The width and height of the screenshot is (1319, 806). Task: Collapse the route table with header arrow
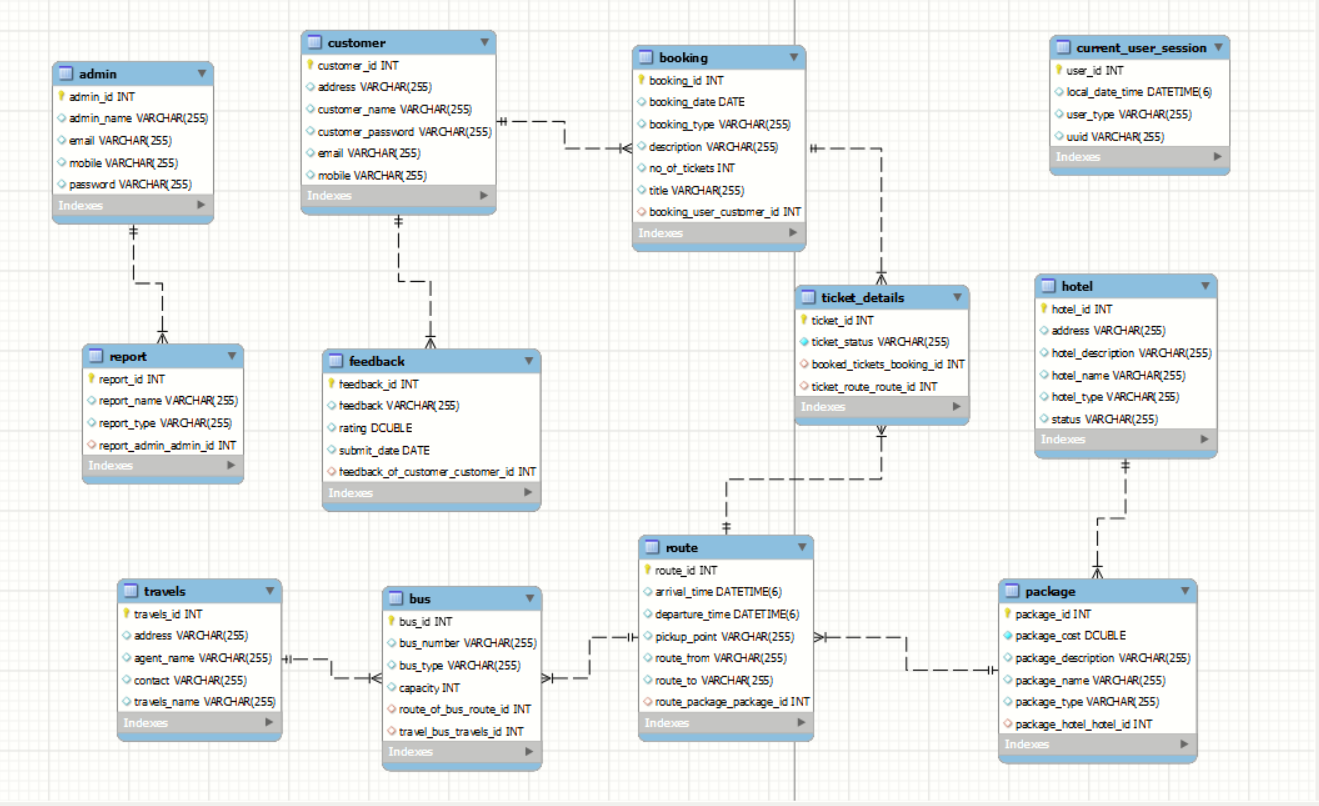point(801,547)
